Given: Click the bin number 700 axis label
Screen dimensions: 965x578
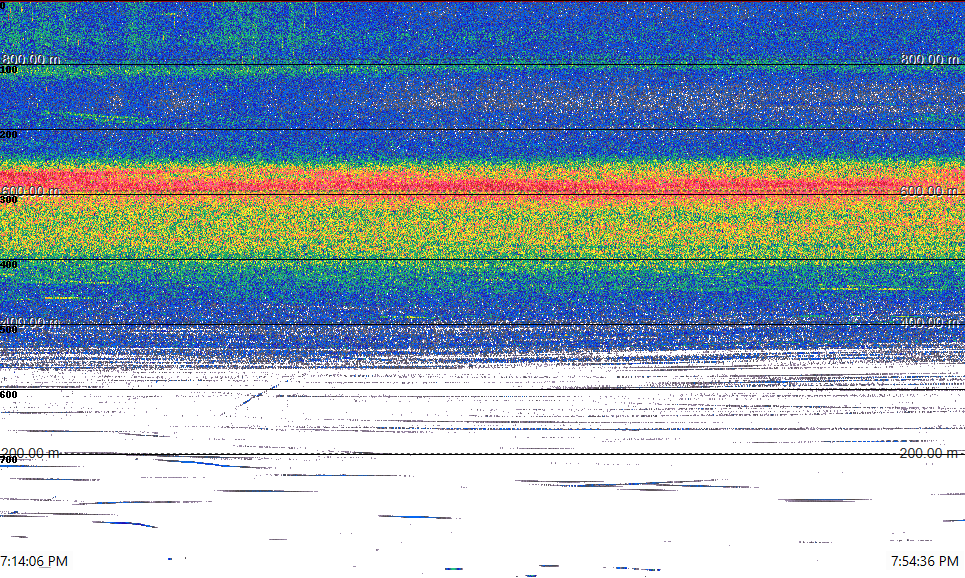Looking at the screenshot, I should click(x=9, y=460).
